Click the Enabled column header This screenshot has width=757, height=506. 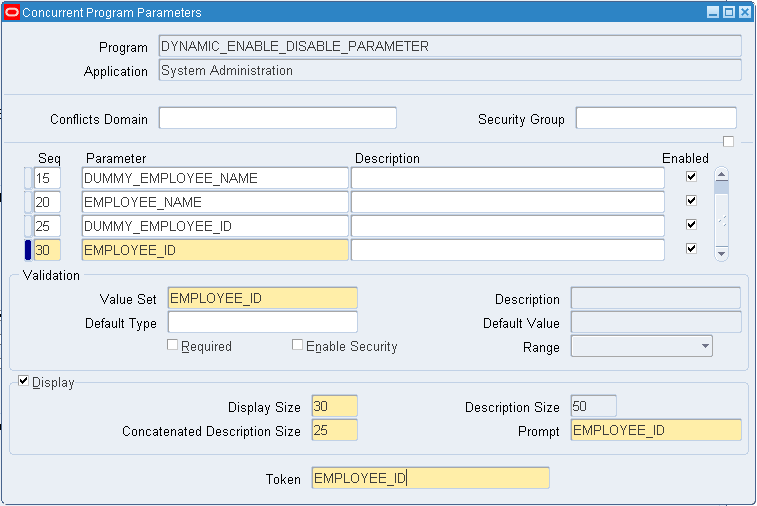coord(685,158)
